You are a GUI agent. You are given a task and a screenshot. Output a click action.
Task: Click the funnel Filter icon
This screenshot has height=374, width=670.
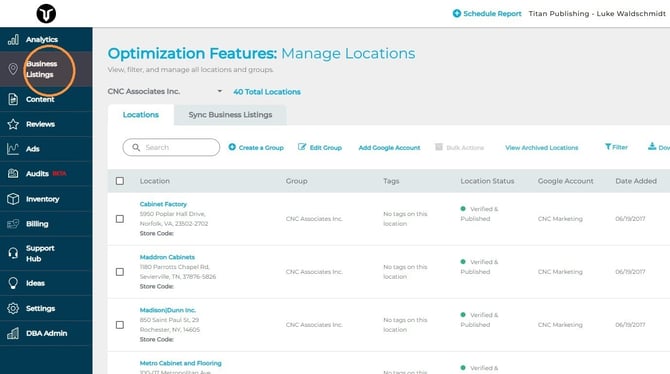(x=608, y=147)
